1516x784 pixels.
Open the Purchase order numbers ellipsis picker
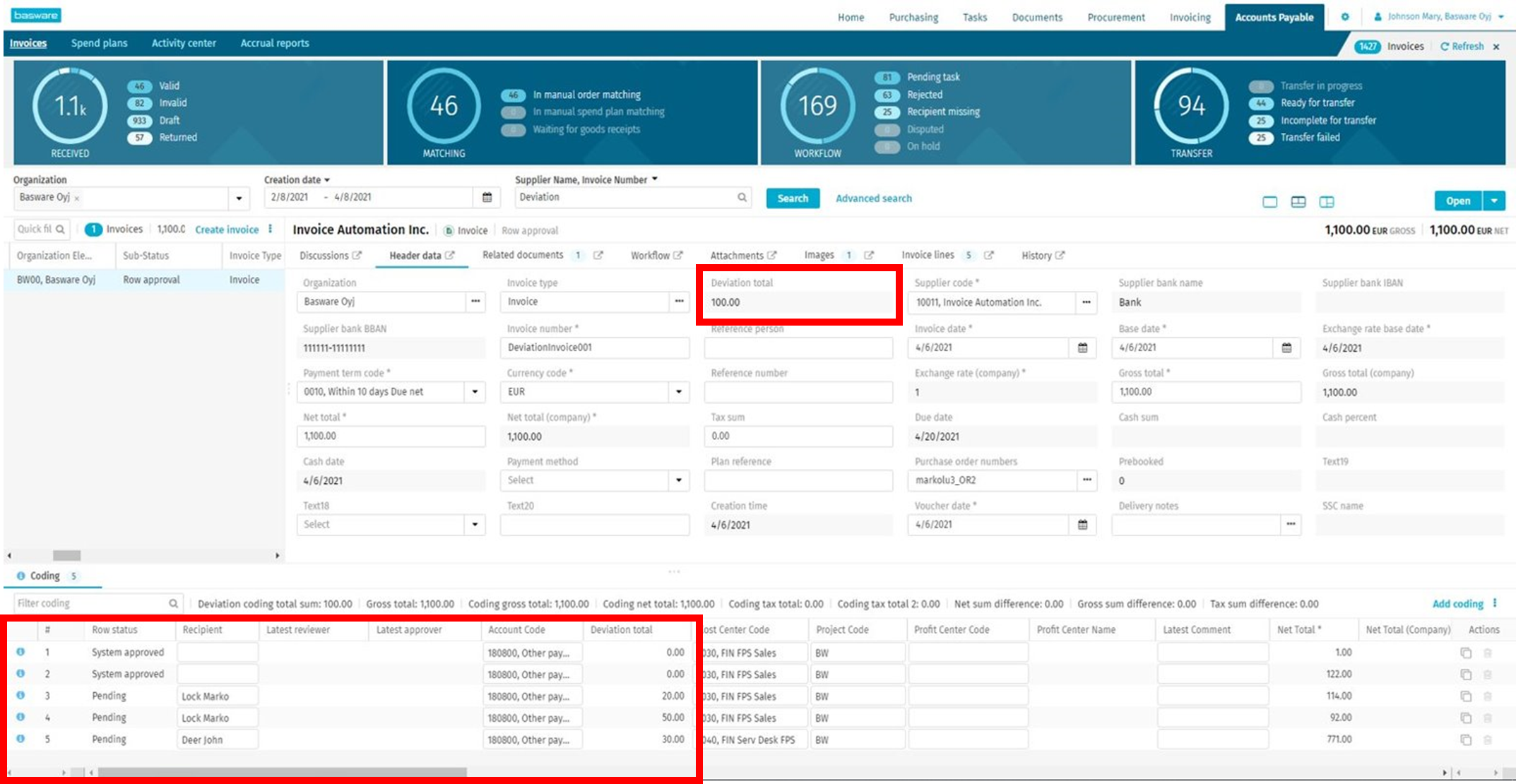(x=1086, y=480)
